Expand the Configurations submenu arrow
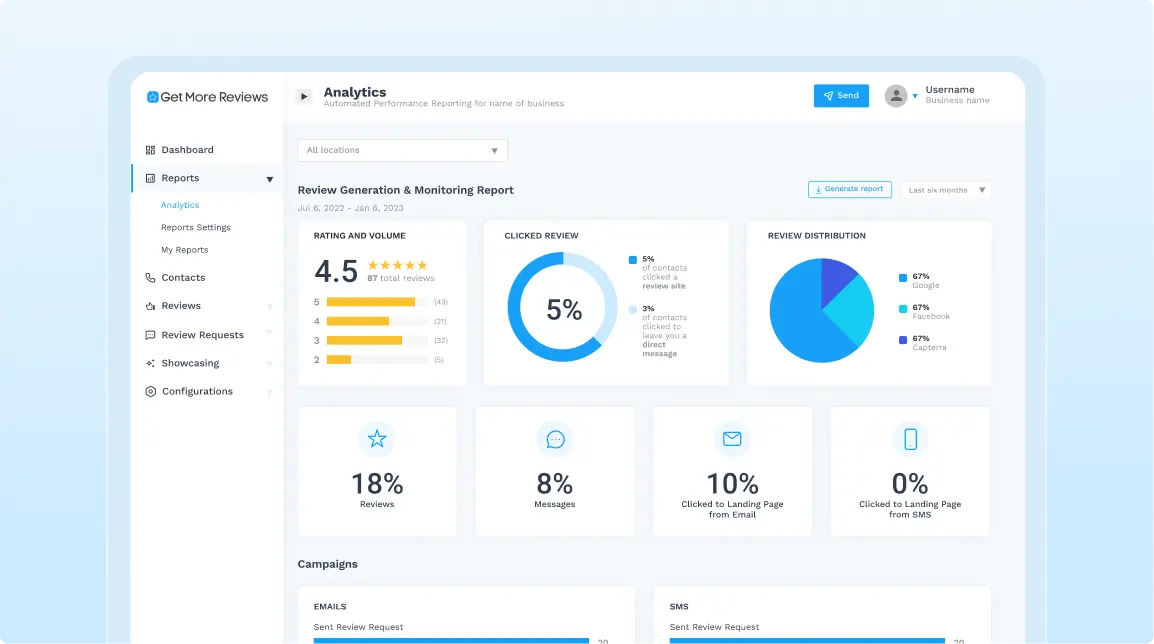The image size is (1154, 644). tap(269, 392)
